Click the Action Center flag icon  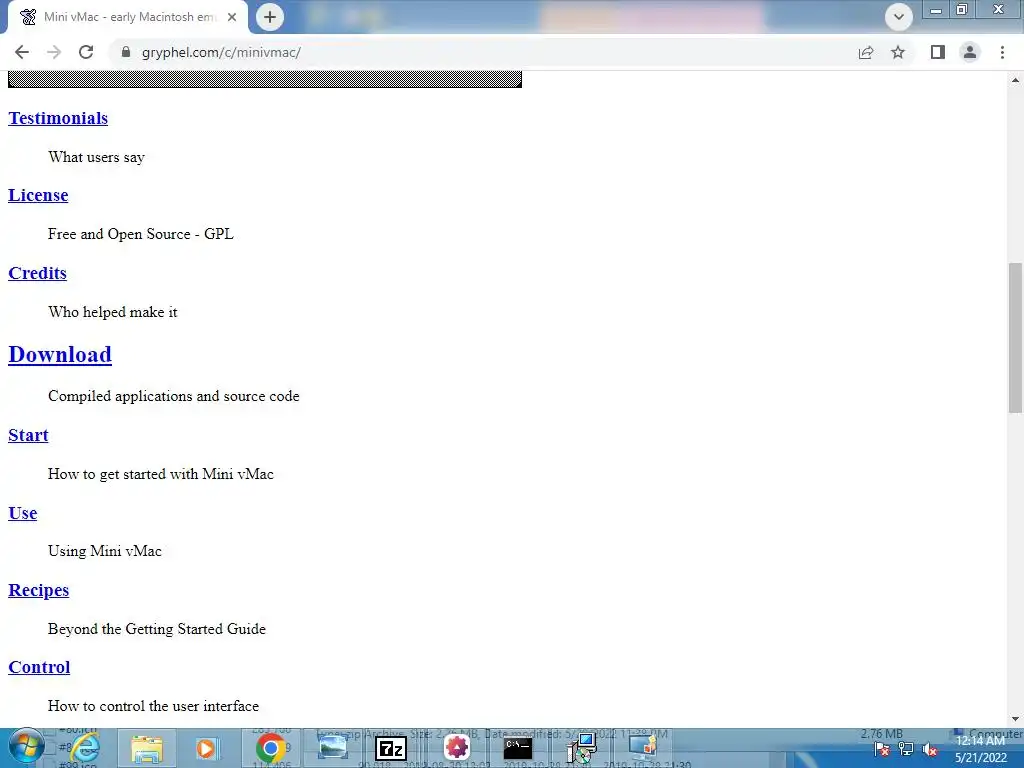pyautogui.click(x=882, y=750)
